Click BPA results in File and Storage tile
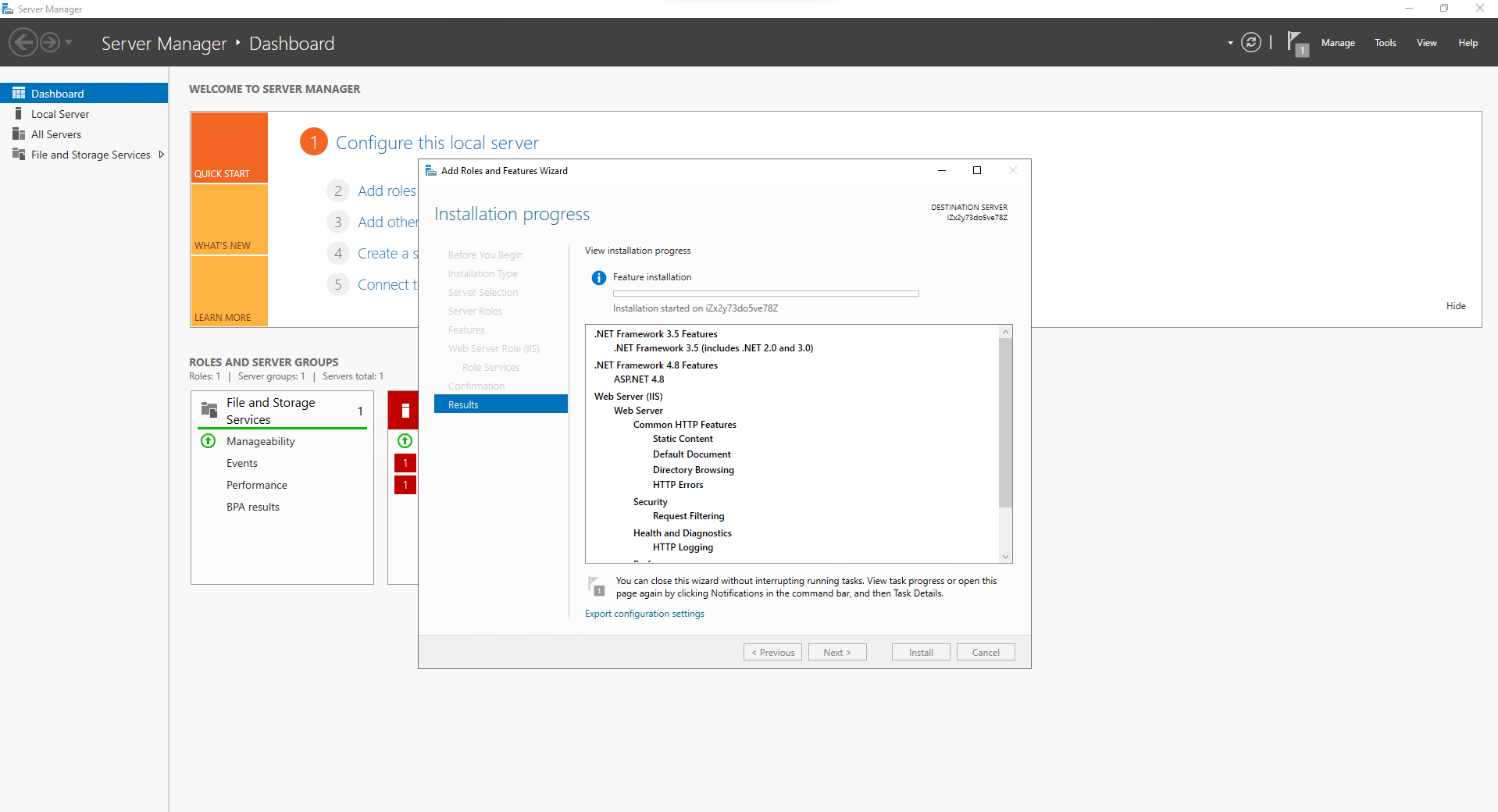1498x812 pixels. pyautogui.click(x=253, y=507)
